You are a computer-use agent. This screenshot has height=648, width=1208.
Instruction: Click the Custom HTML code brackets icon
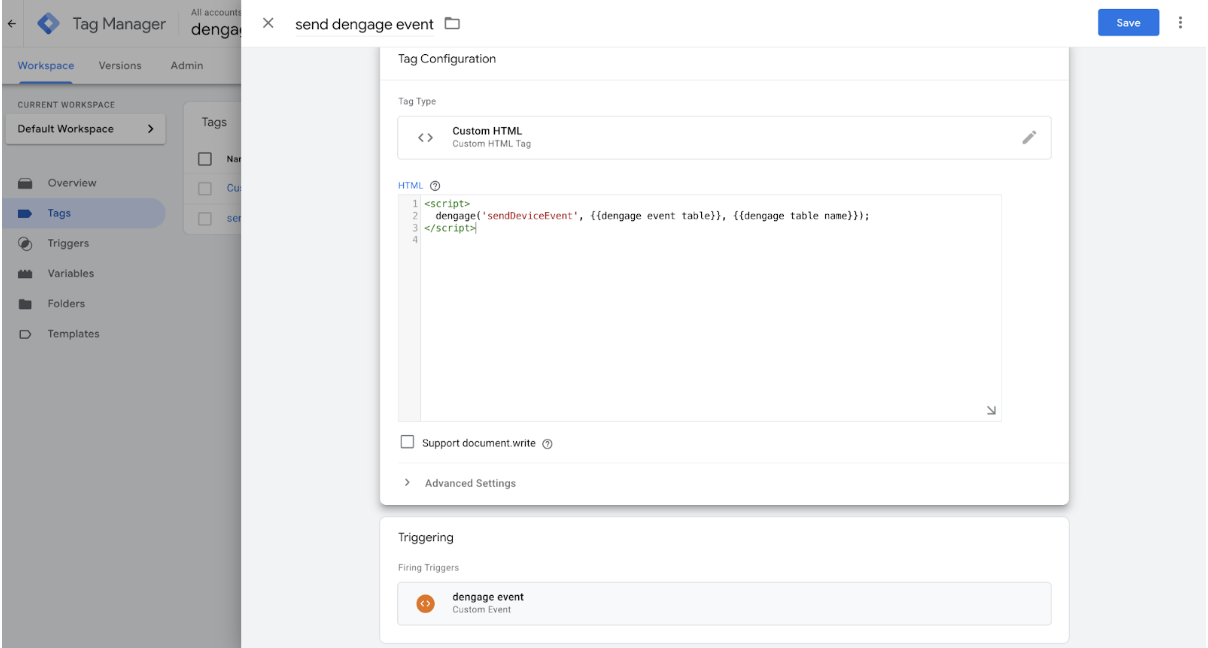[x=425, y=137]
